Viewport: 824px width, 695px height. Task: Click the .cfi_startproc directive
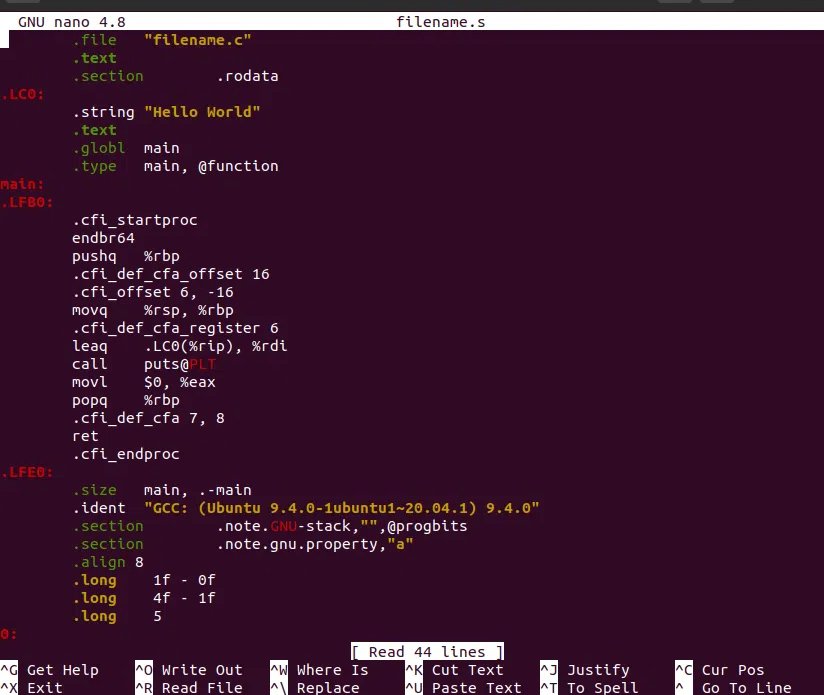coord(135,220)
